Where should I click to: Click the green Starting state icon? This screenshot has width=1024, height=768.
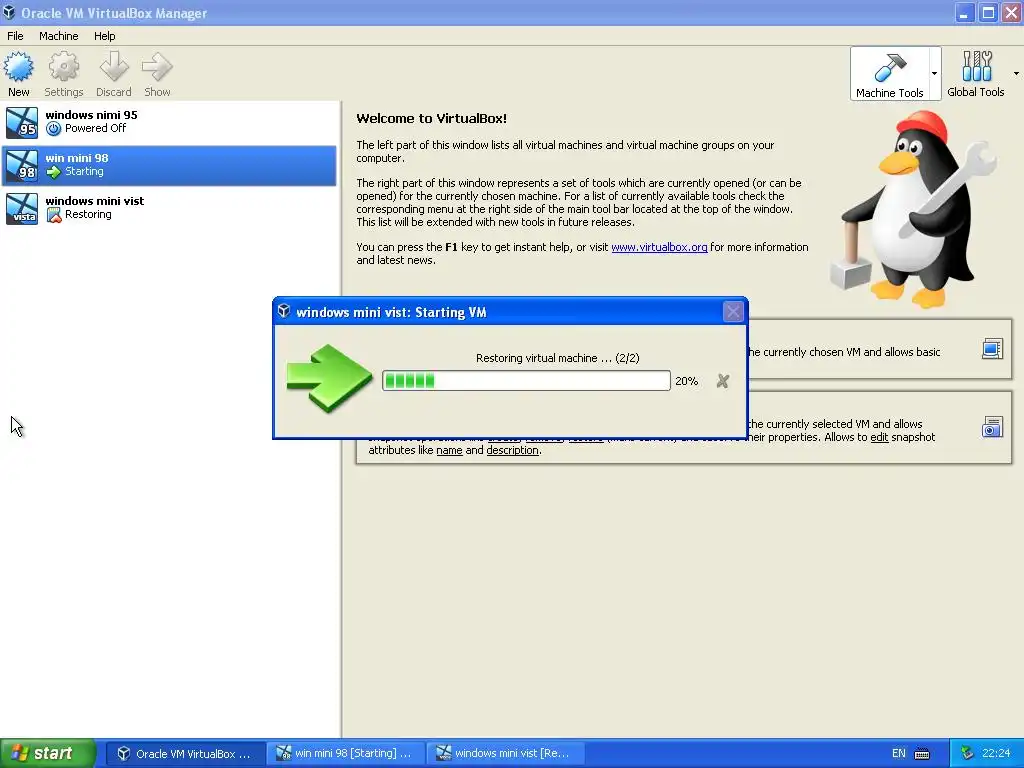[x=54, y=172]
